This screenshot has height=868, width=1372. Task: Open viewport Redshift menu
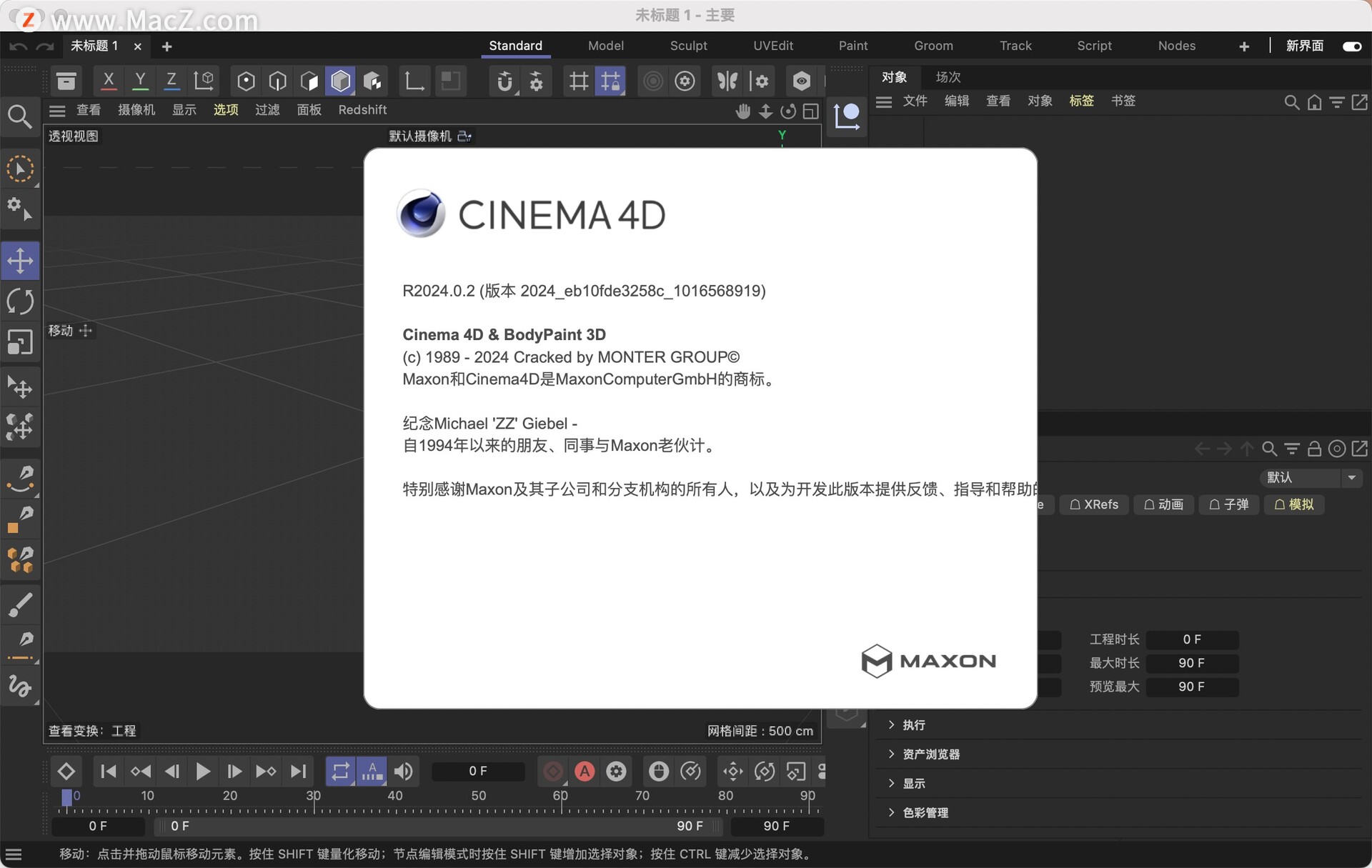pyautogui.click(x=362, y=109)
